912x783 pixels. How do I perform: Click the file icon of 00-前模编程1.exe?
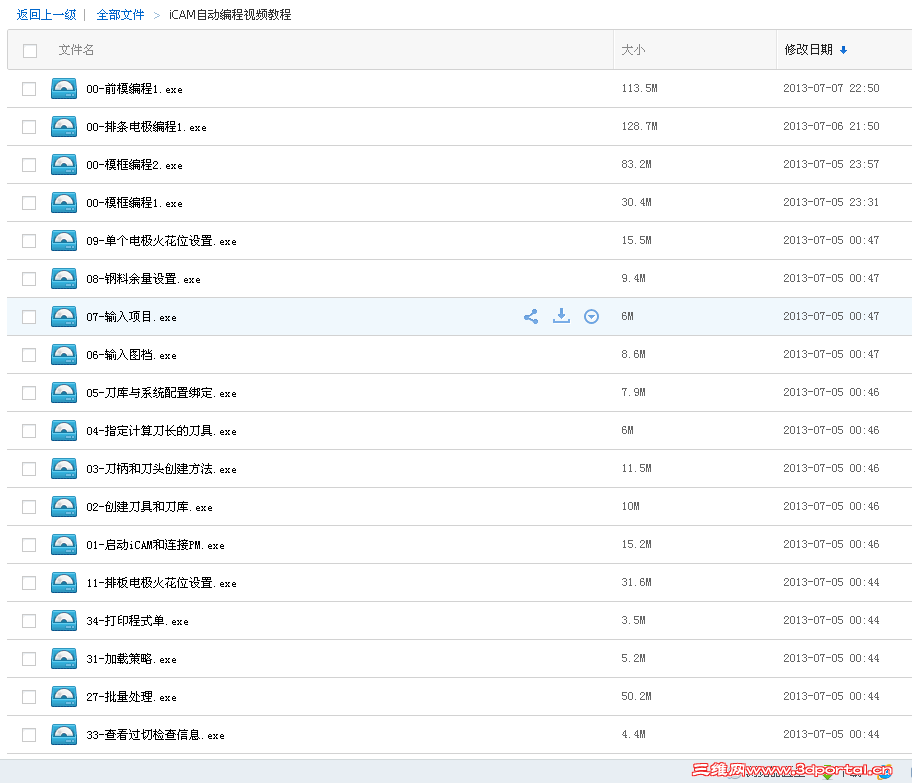pyautogui.click(x=64, y=89)
